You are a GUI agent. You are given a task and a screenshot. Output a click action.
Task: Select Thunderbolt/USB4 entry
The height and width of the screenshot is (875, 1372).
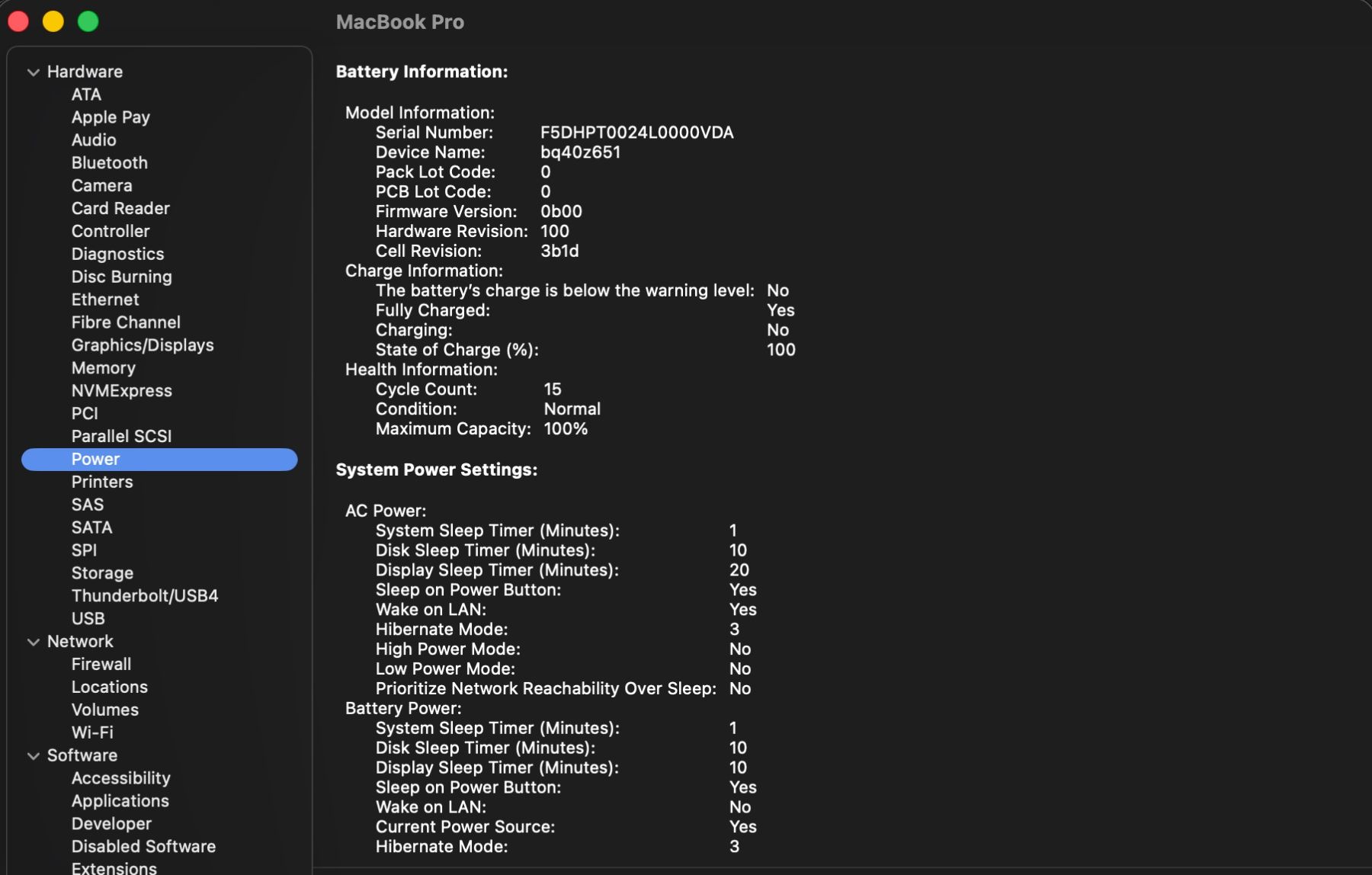145,596
